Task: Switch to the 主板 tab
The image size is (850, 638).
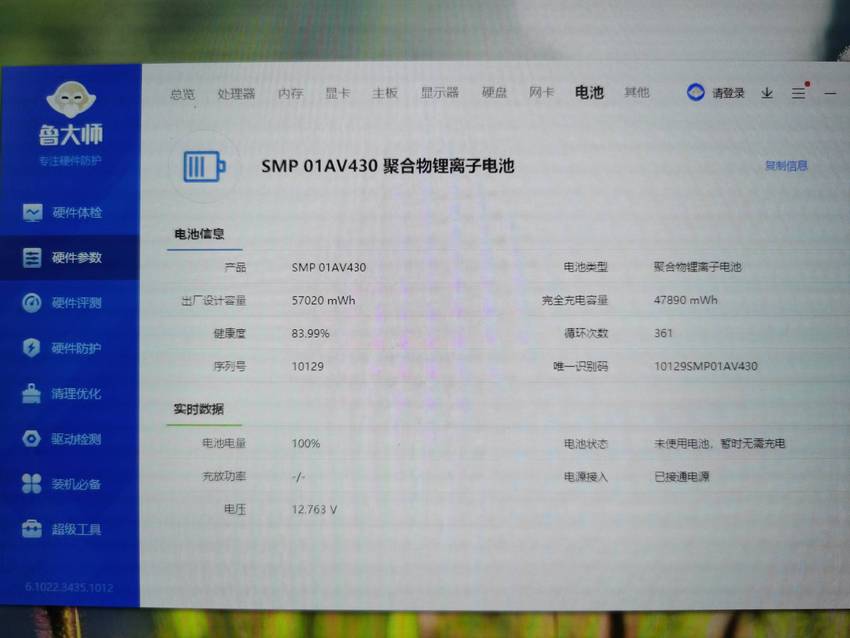Action: click(x=385, y=93)
